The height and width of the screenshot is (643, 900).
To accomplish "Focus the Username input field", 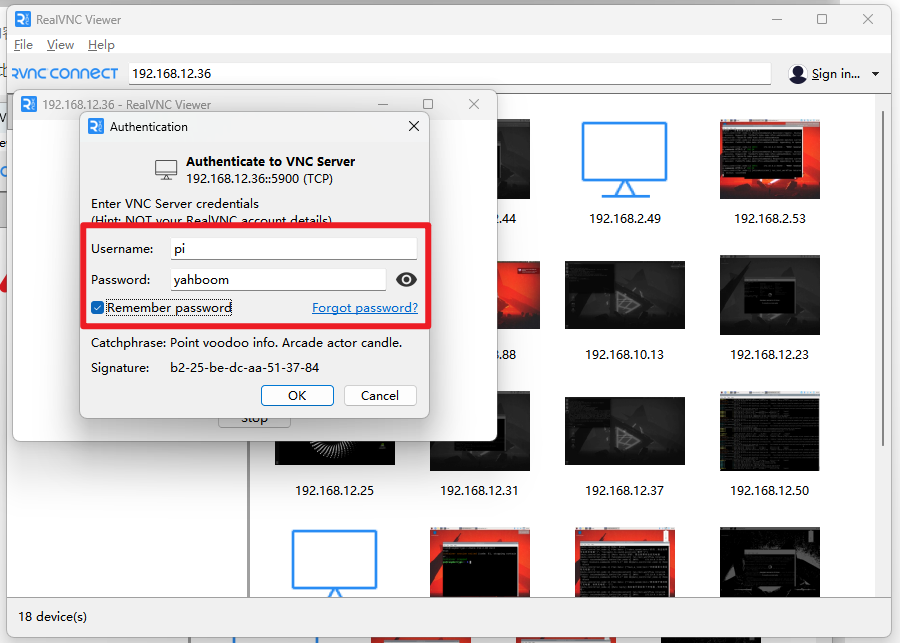I will (293, 249).
